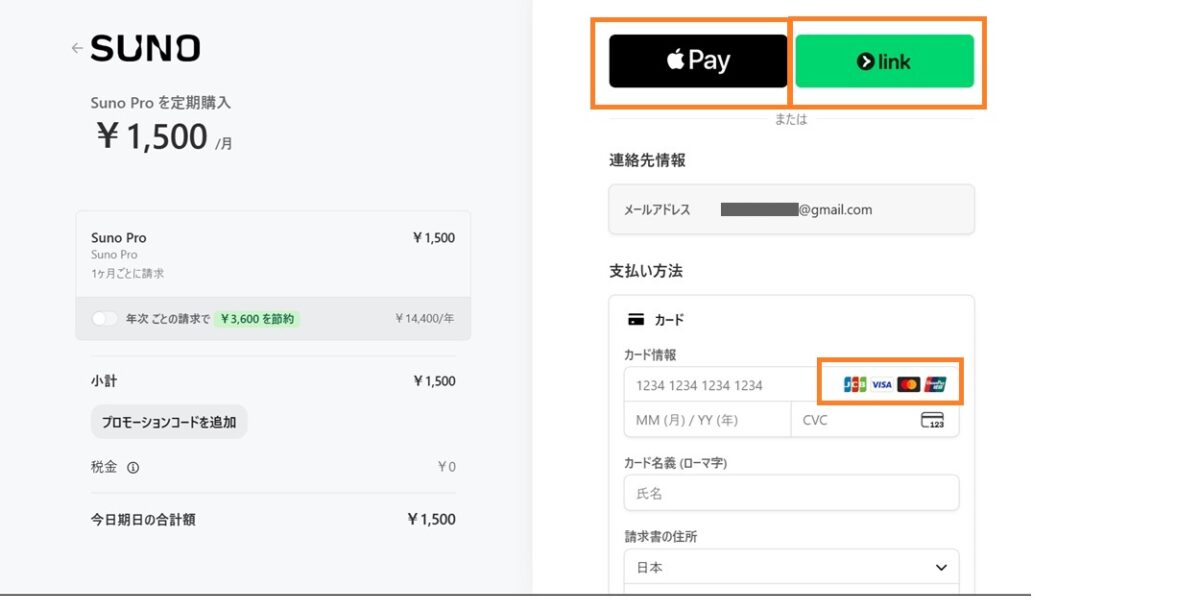Click the UnionPay card logo
Screen dimensions: 1200x610
click(x=935, y=384)
